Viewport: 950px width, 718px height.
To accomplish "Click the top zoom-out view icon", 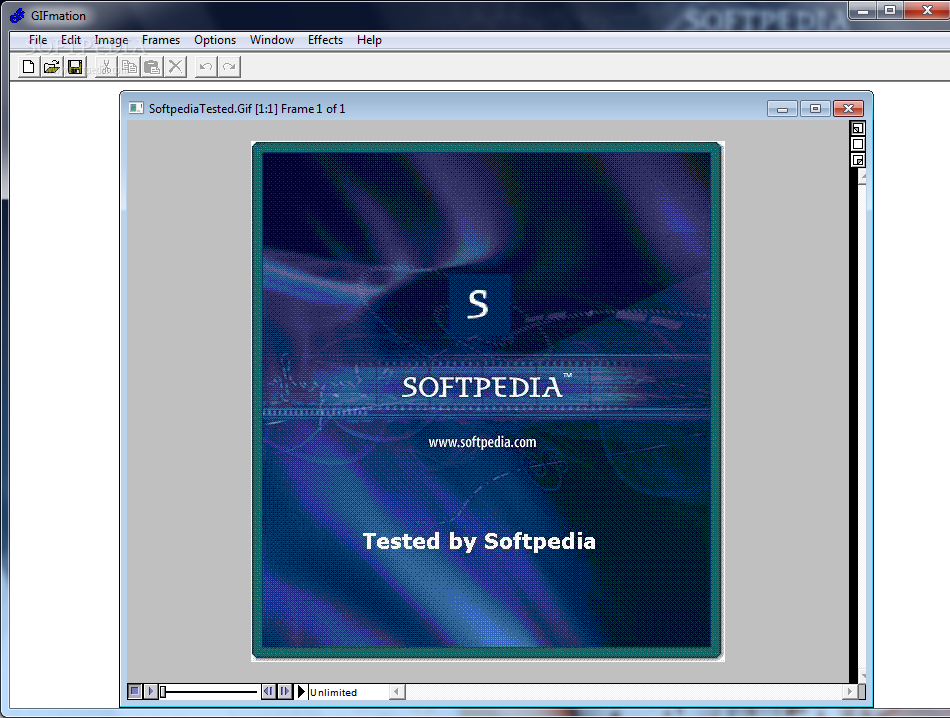I will (857, 128).
